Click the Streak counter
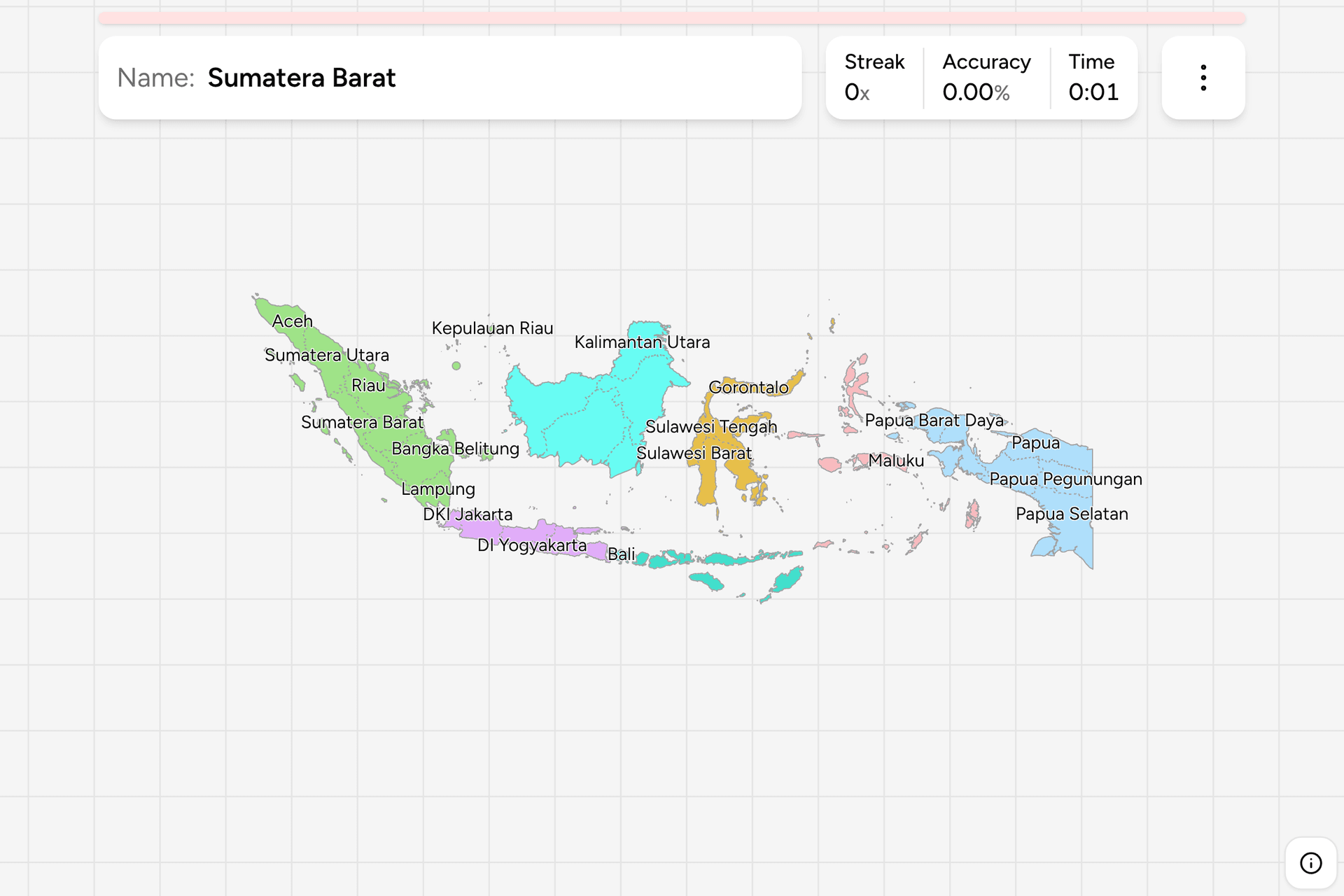Viewport: 1344px width, 896px height. click(x=874, y=77)
